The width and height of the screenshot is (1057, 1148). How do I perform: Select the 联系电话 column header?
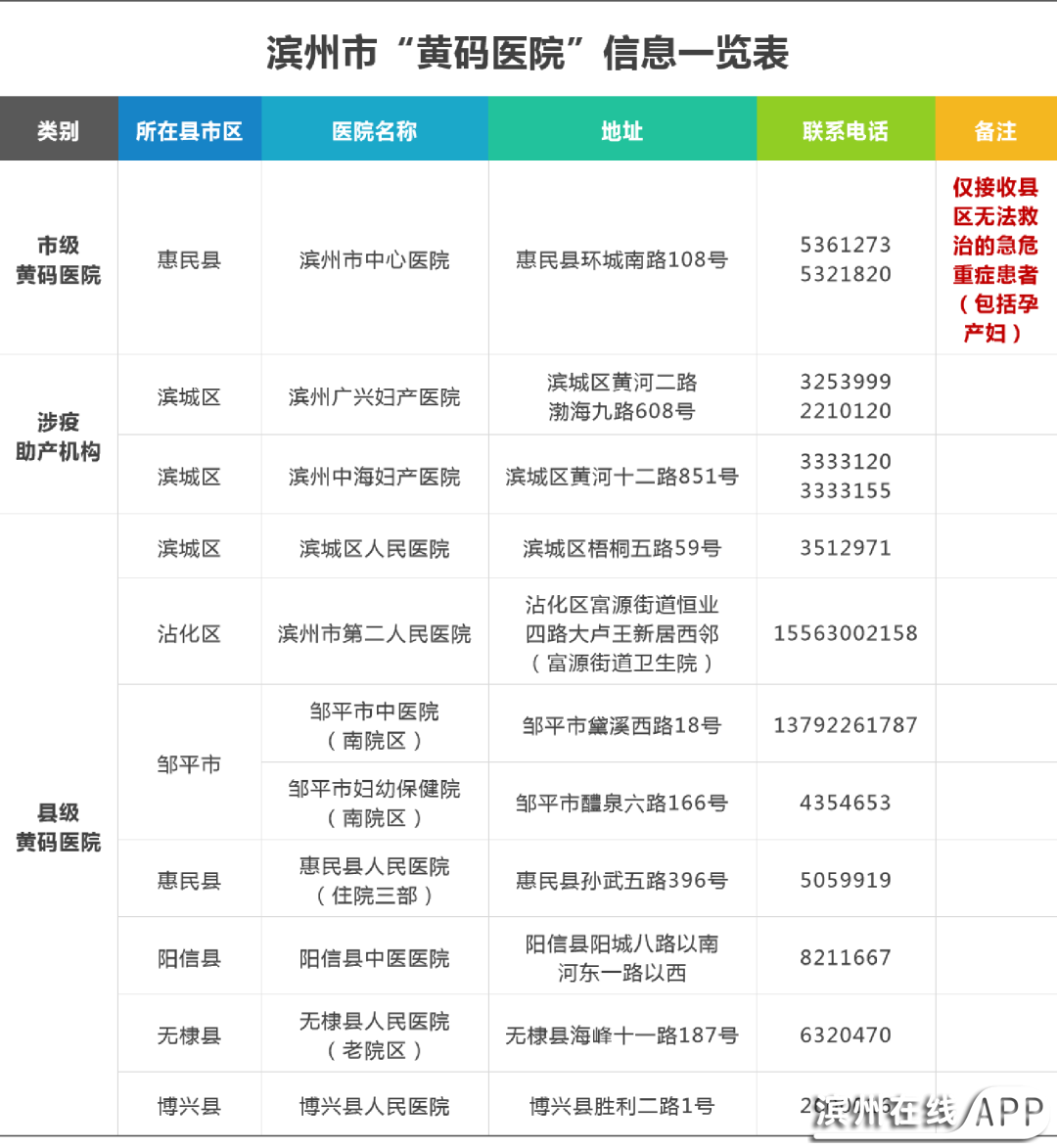click(845, 130)
